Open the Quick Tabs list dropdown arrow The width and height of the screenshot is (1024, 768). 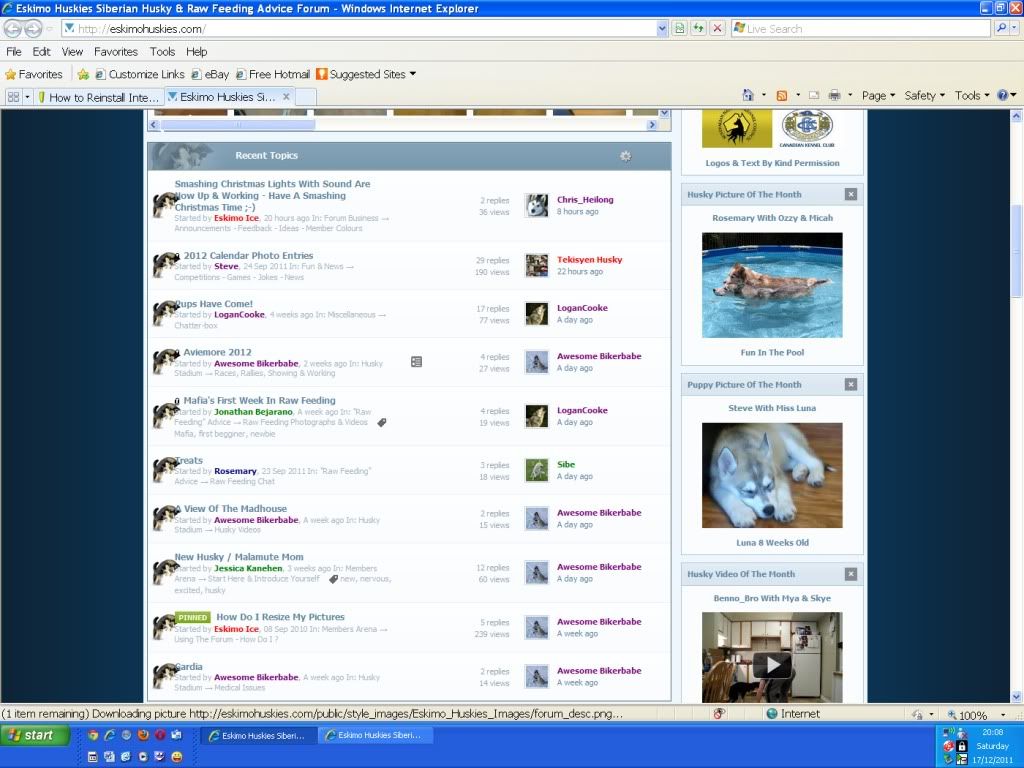click(27, 97)
